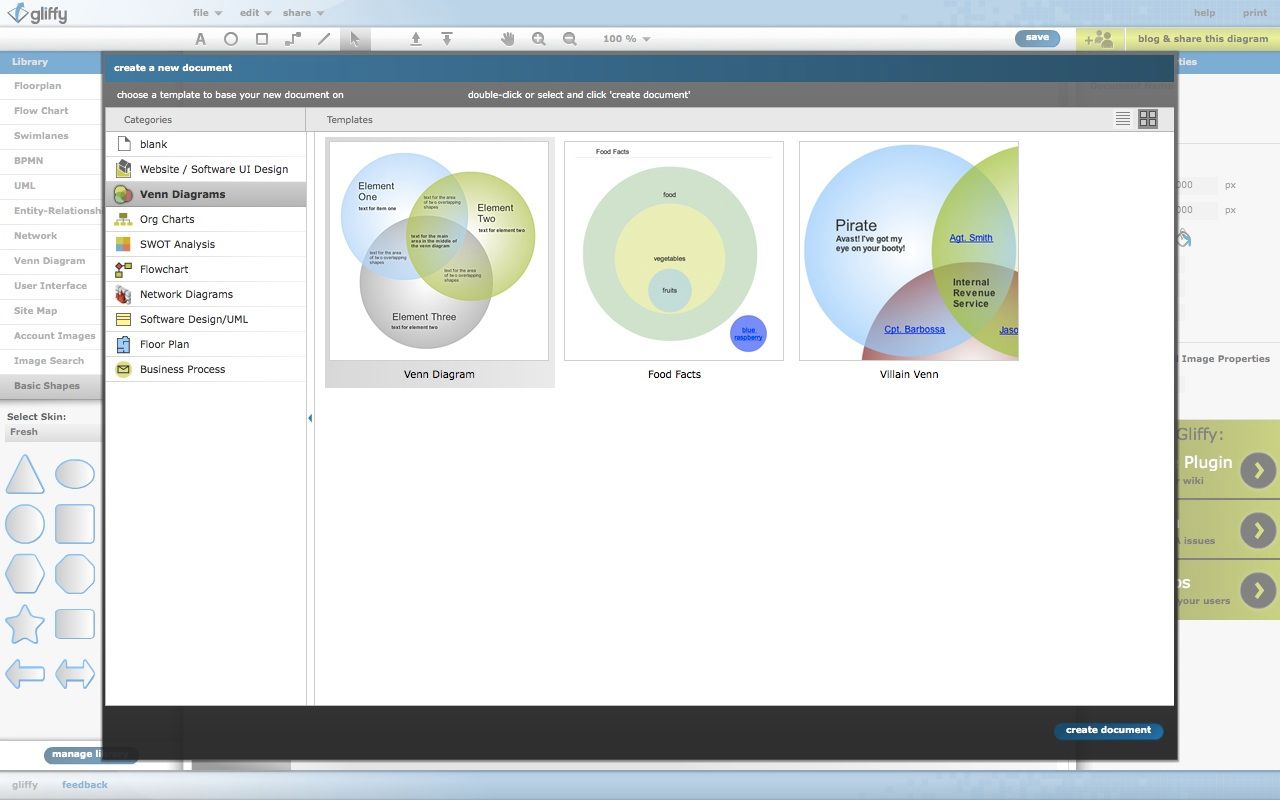The image size is (1280, 800).
Task: Select the Venn Diagrams category
Action: 206,194
